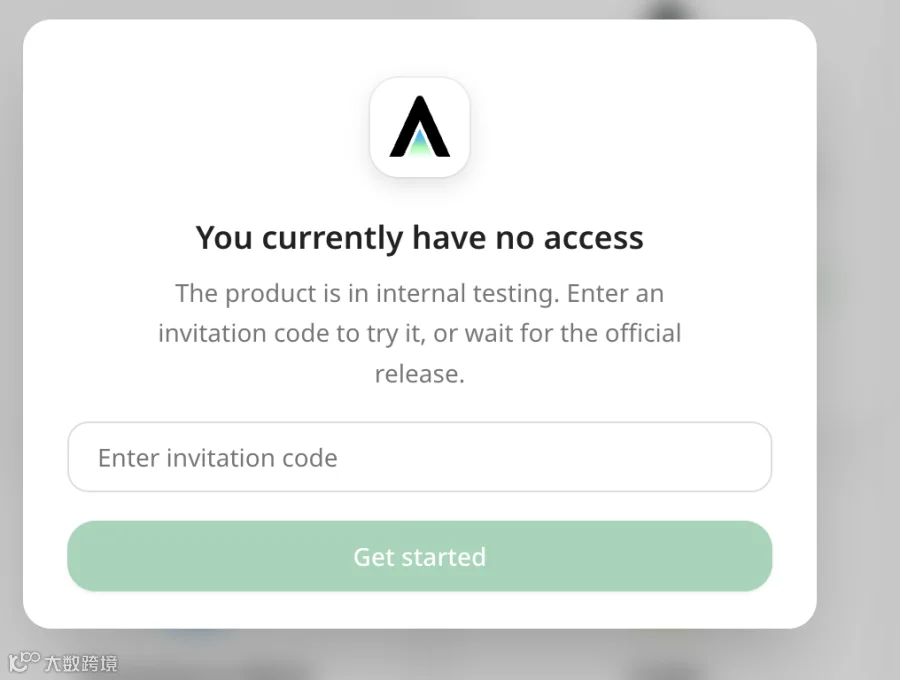Click the white rounded tile around the logo
Screen dimensions: 900x680
(x=420, y=127)
